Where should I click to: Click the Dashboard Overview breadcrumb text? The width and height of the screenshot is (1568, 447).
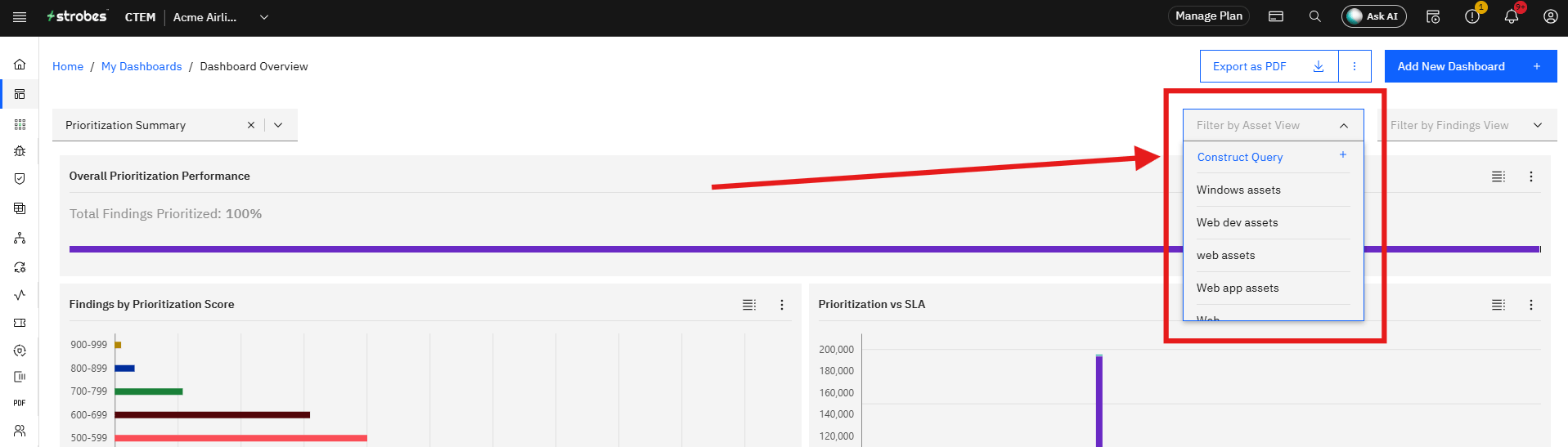point(254,66)
